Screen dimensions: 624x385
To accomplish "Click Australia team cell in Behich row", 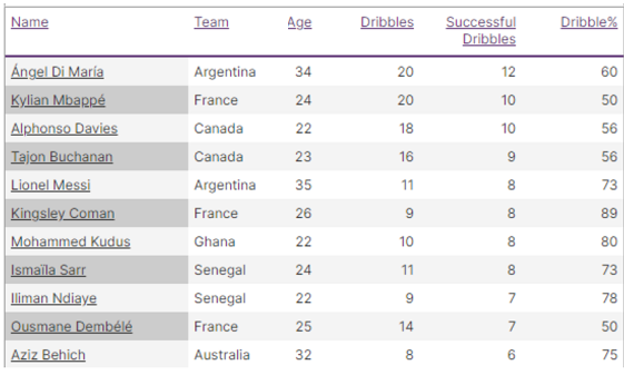I will 222,355.
